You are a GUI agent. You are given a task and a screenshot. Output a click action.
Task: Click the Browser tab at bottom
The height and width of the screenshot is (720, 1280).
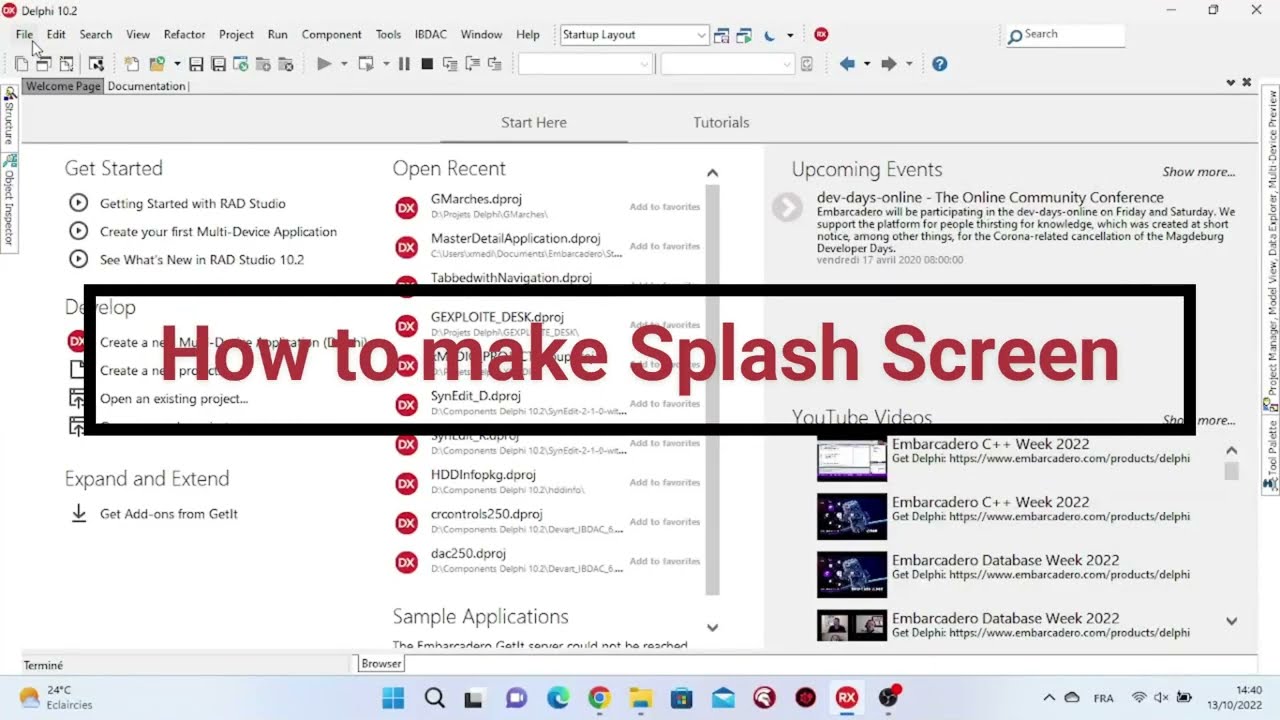coord(381,663)
